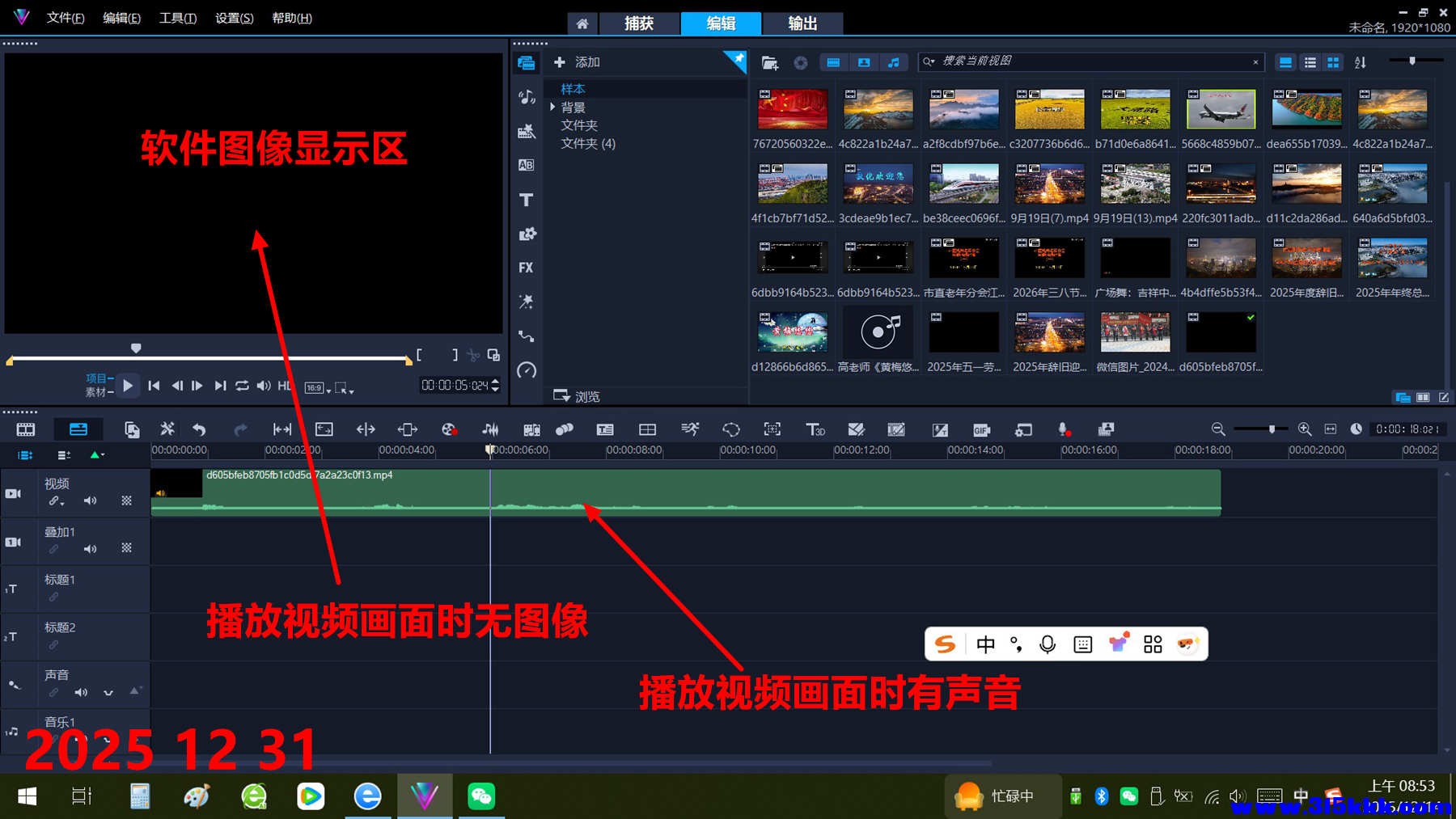Screen dimensions: 1456x819
Task: Click the Undo arrow icon
Action: (200, 429)
